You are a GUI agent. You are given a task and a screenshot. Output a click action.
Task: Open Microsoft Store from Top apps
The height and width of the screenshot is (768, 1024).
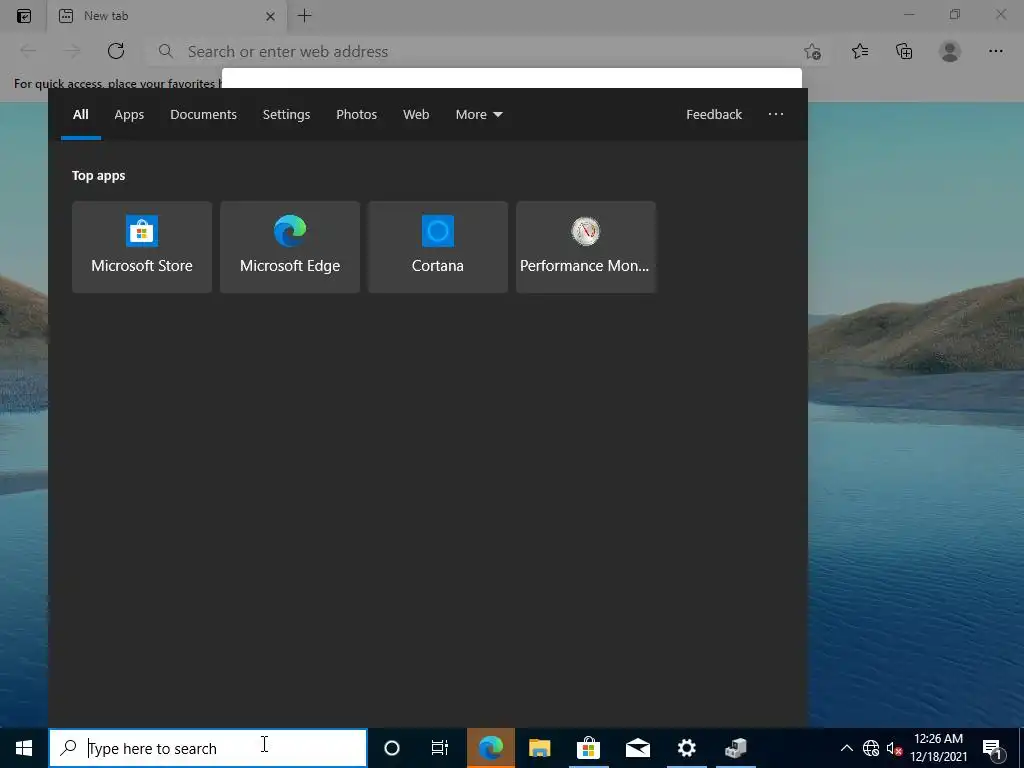coord(142,247)
